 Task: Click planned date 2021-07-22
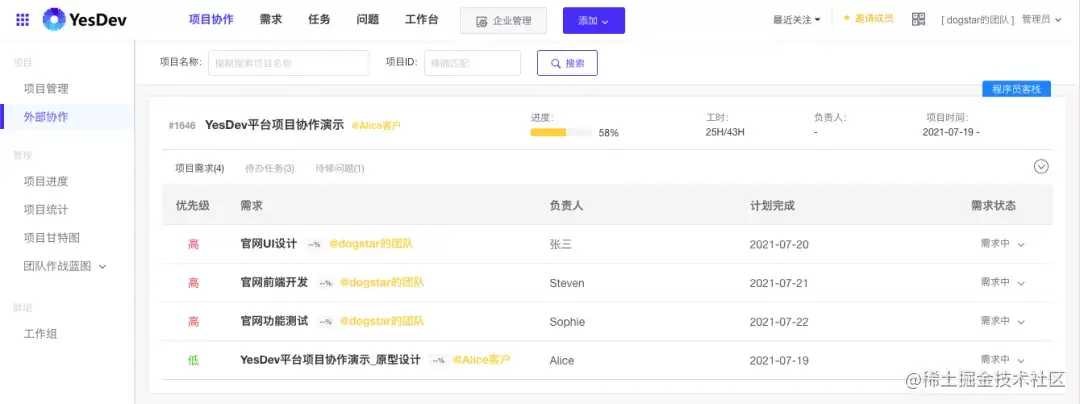(x=779, y=322)
